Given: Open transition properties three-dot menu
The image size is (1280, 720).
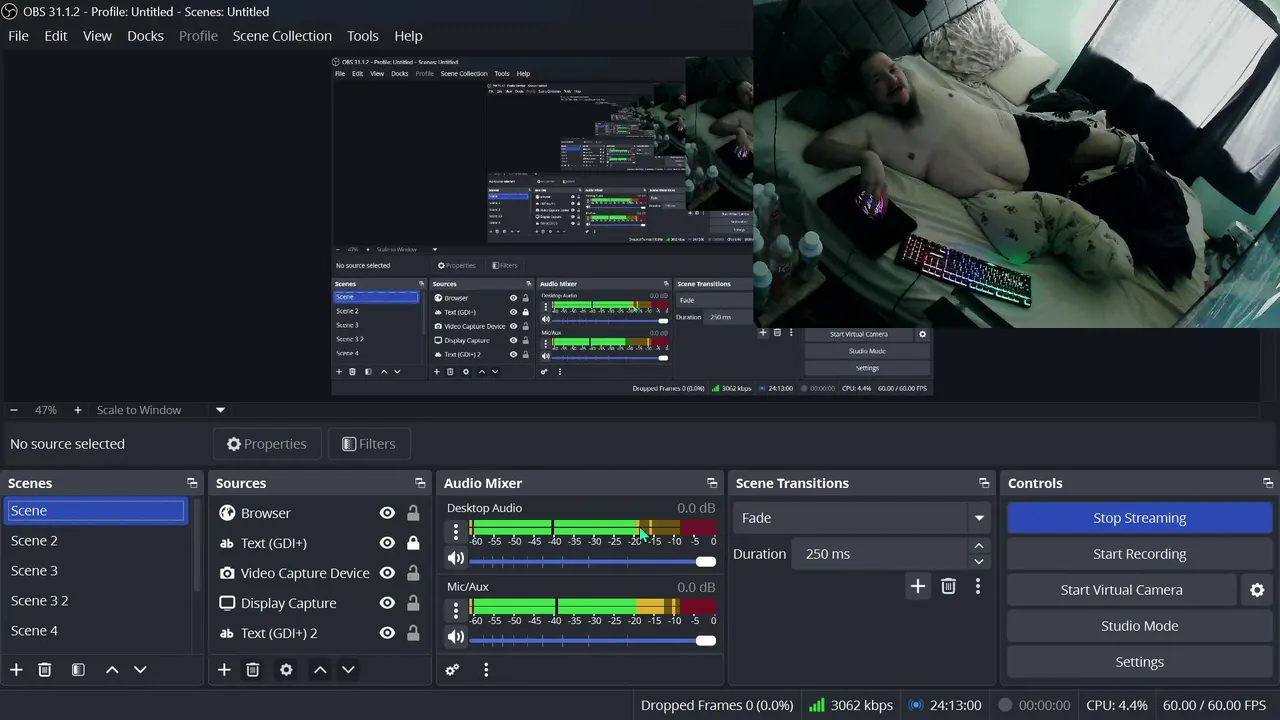Looking at the screenshot, I should 978,586.
